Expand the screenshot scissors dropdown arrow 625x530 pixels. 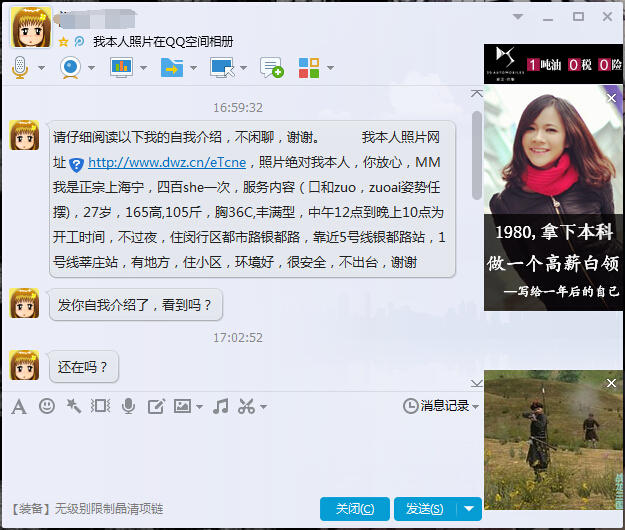coord(263,407)
